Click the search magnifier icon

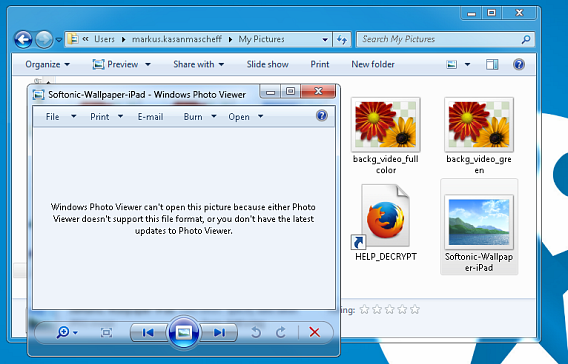pyautogui.click(x=526, y=39)
